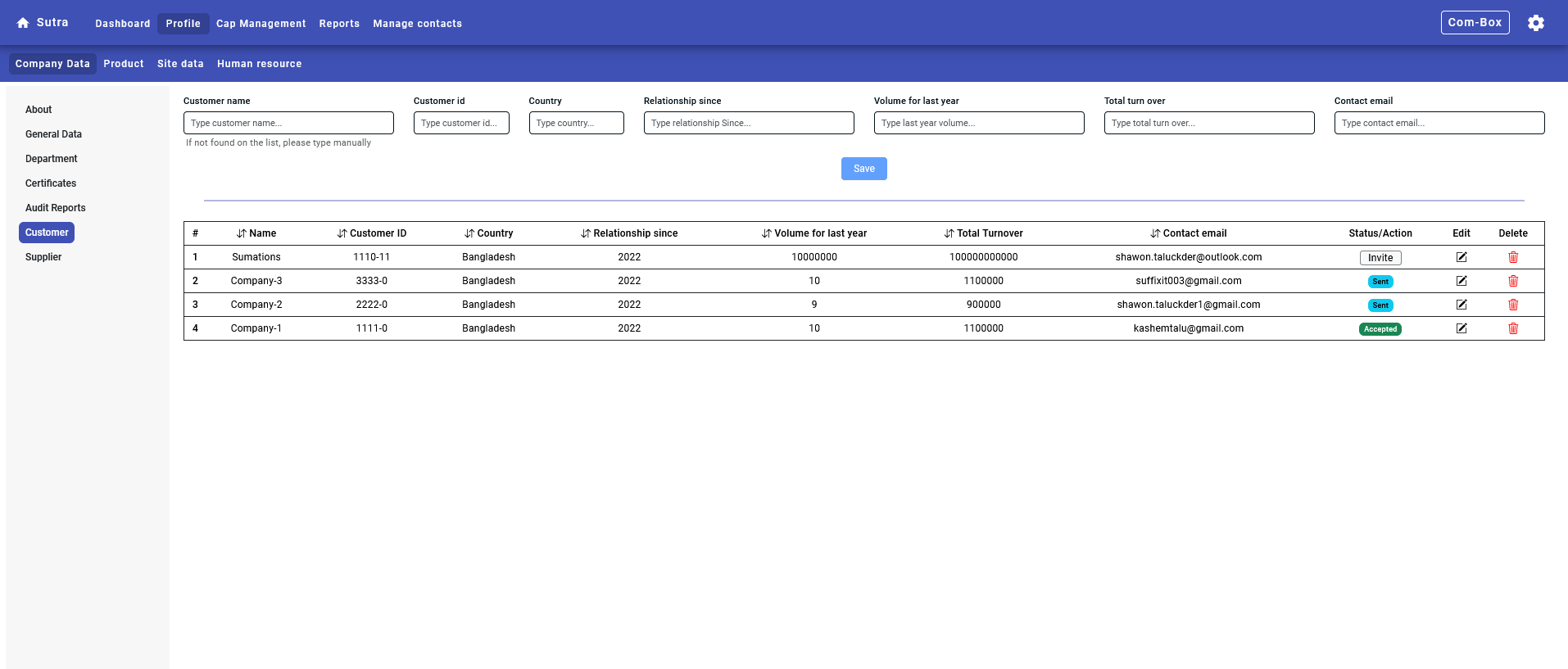Edit the Company-1 customer entry
This screenshot has width=1568, height=669.
click(x=1461, y=328)
